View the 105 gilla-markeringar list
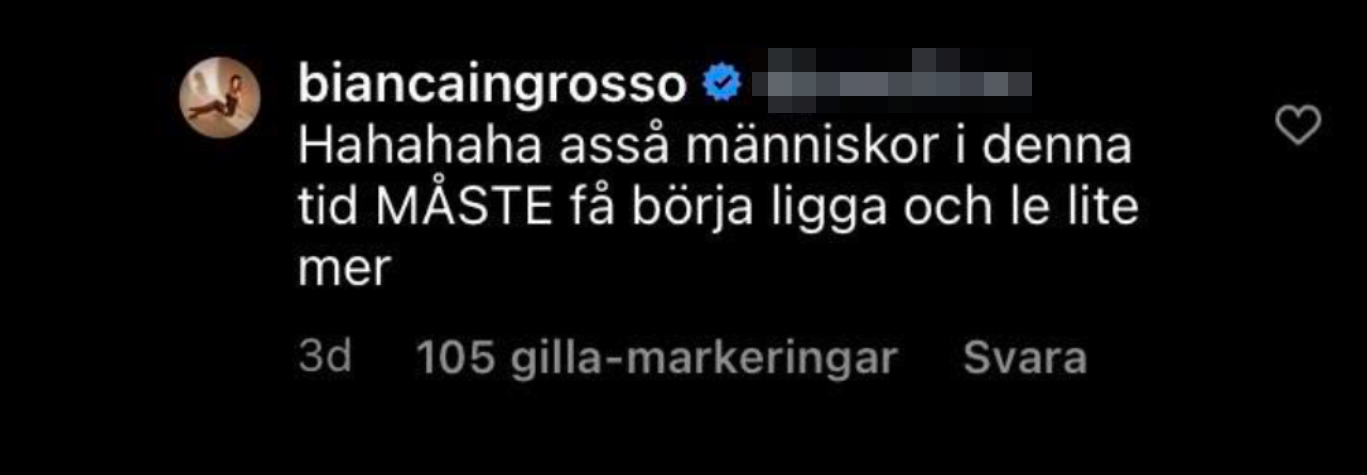This screenshot has width=1367, height=475. click(656, 360)
